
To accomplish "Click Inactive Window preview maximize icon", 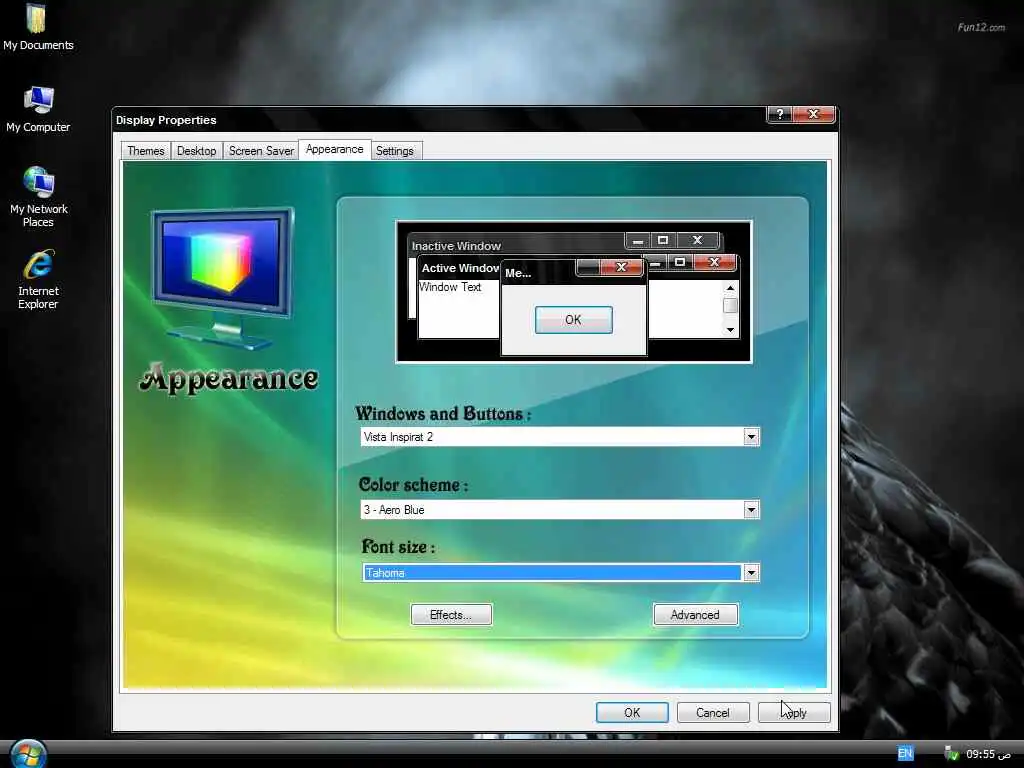I will point(663,240).
